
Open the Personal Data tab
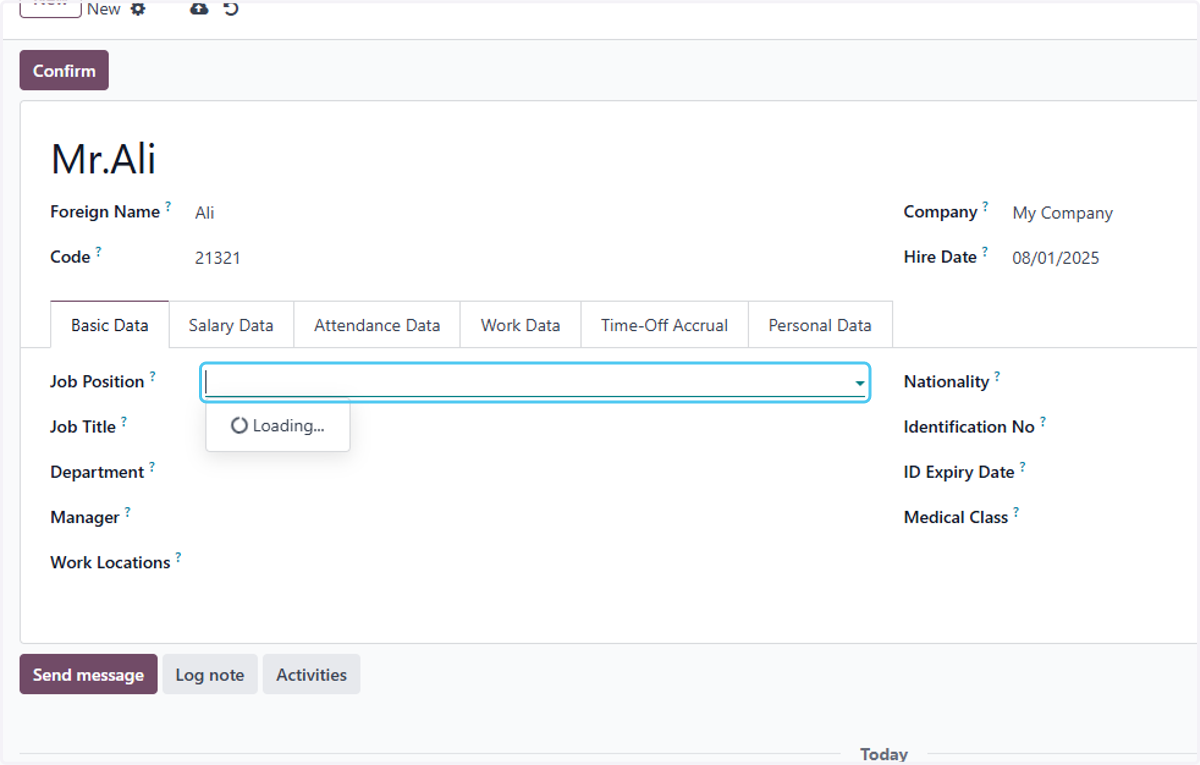[820, 325]
